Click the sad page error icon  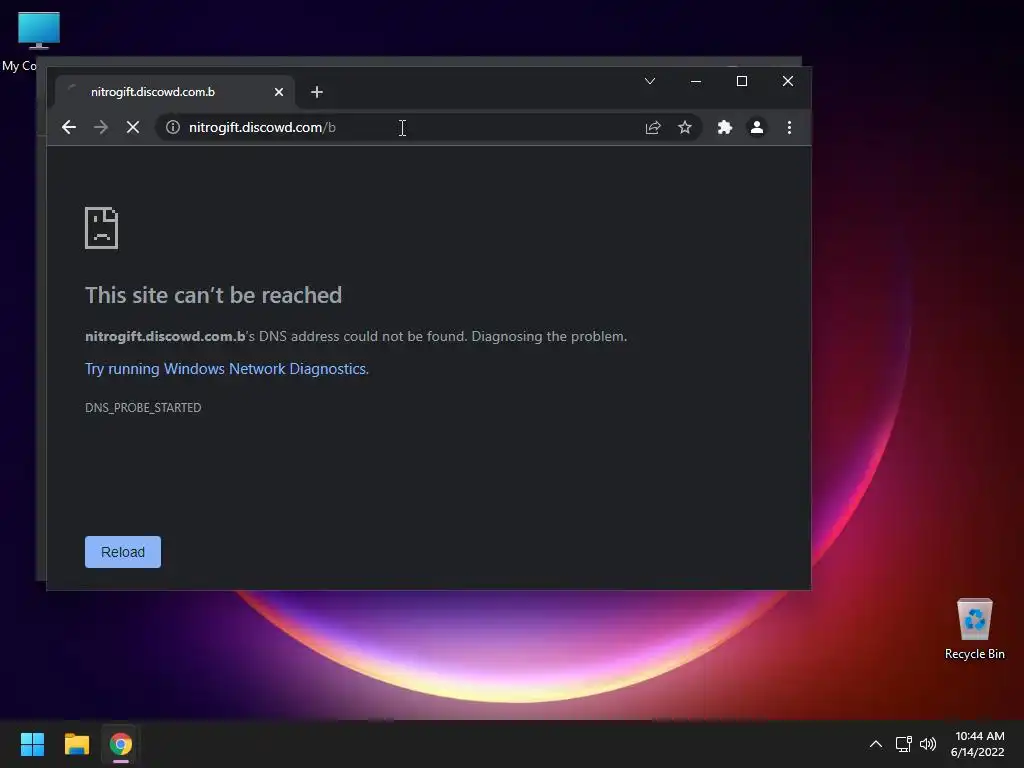tap(101, 228)
